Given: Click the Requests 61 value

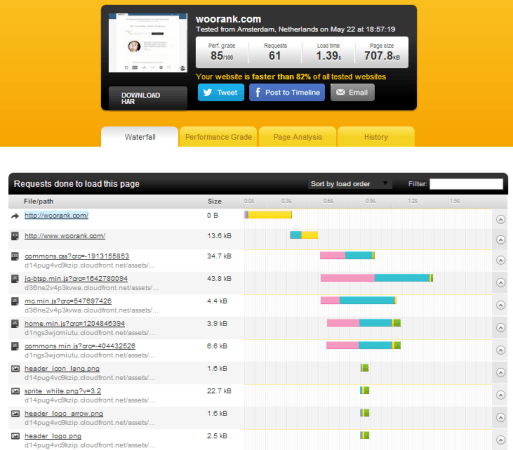Looking at the screenshot, I should 275,56.
